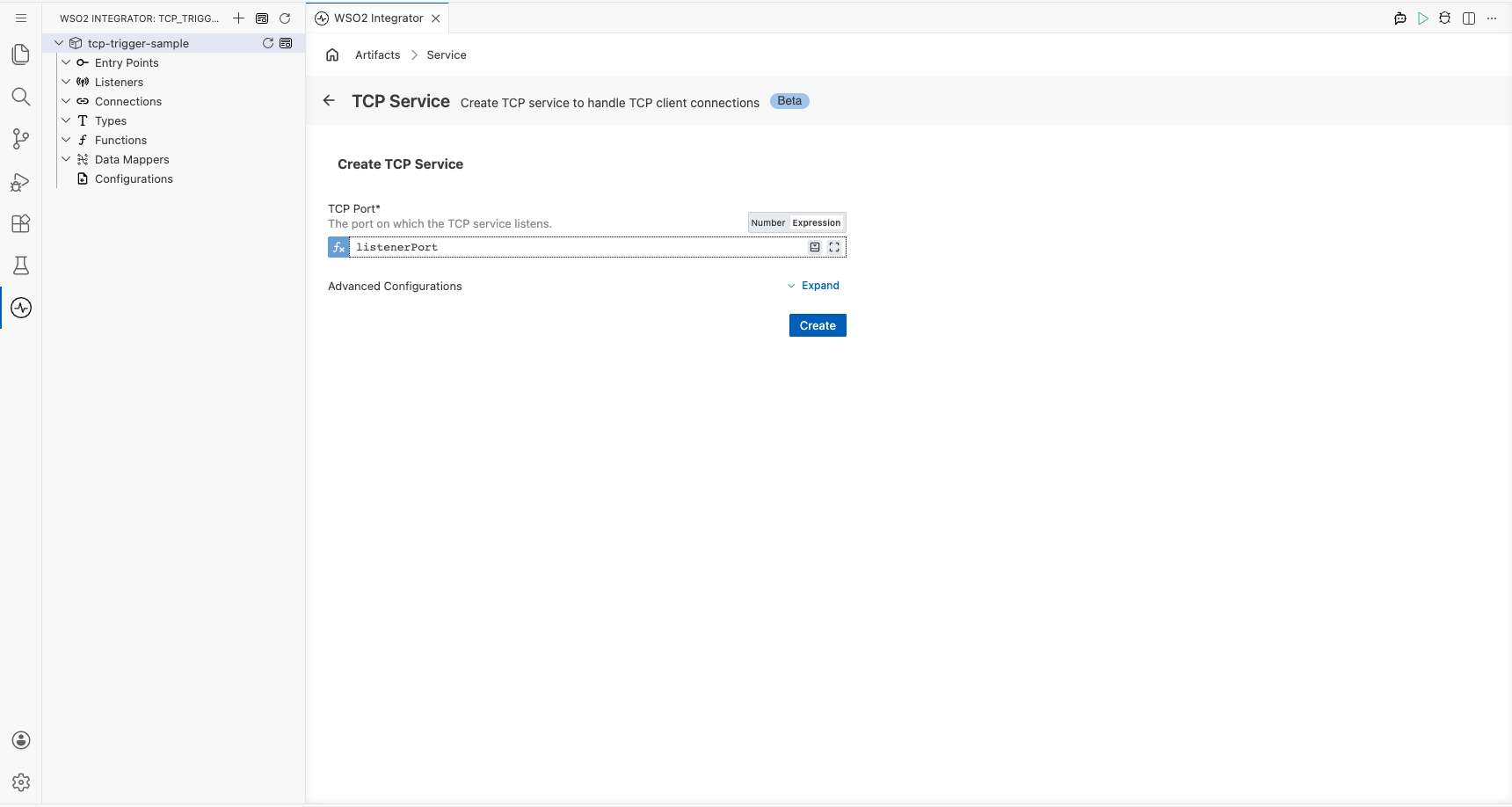This screenshot has width=1512, height=807.
Task: Click overview icon on tcp-trigger-sample row
Action: click(286, 43)
